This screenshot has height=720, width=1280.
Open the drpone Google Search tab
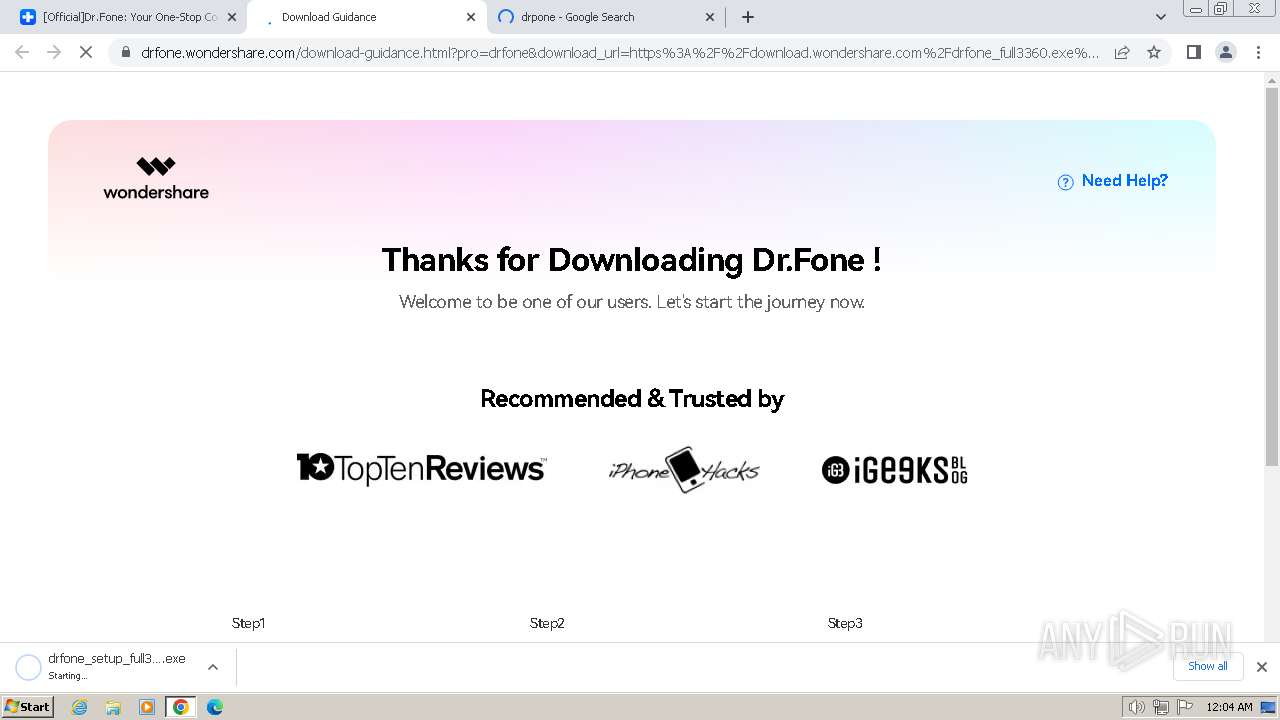(605, 17)
